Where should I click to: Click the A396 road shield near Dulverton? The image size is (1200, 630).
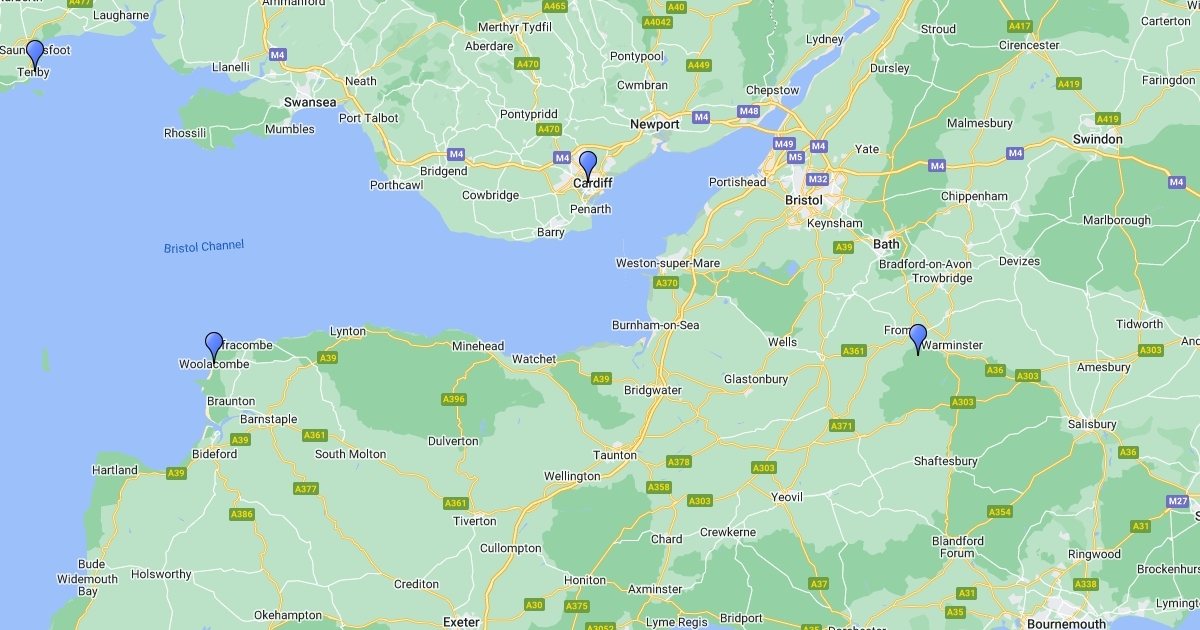[454, 399]
